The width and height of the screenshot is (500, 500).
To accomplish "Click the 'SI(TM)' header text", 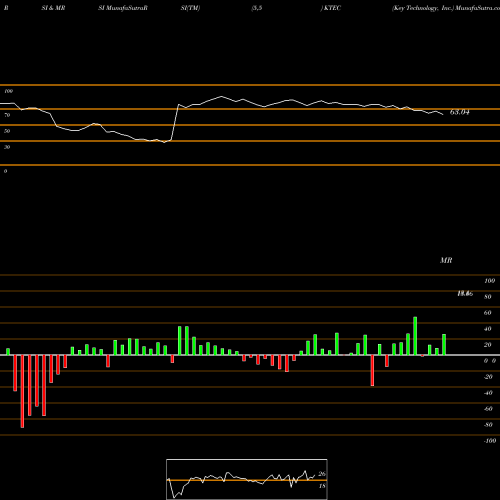I will point(190,8).
